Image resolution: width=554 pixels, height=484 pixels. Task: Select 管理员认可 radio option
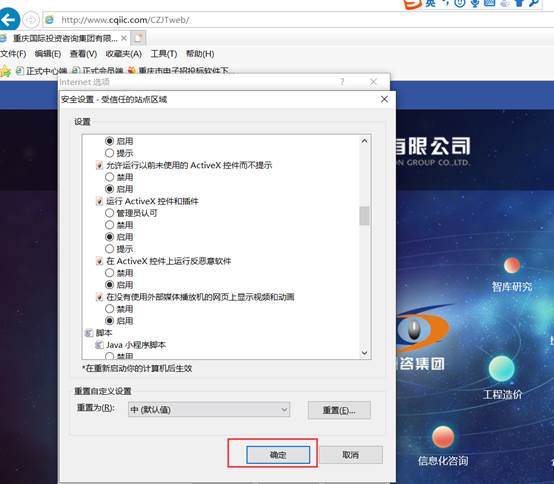(x=110, y=213)
